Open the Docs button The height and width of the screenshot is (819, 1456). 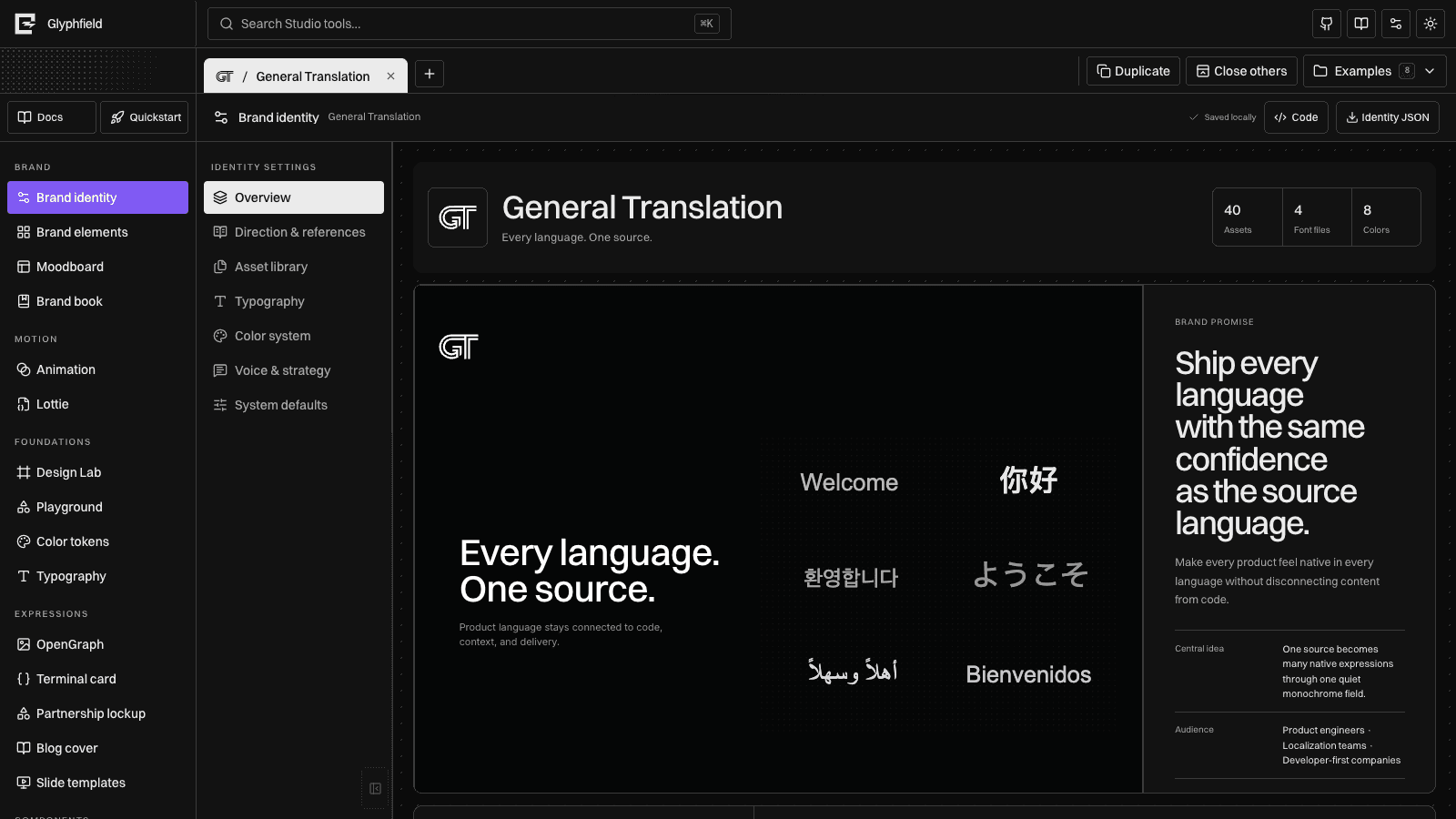52,117
